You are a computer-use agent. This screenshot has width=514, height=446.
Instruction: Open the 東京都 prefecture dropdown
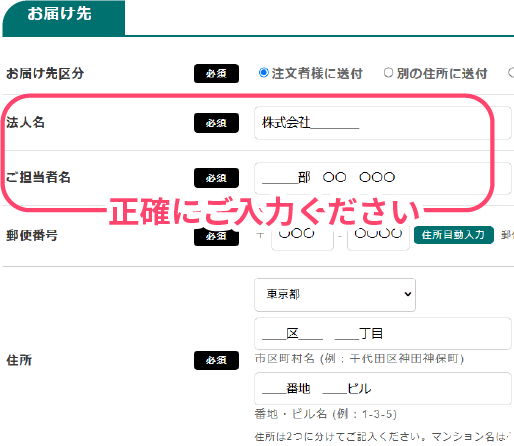[x=335, y=295]
